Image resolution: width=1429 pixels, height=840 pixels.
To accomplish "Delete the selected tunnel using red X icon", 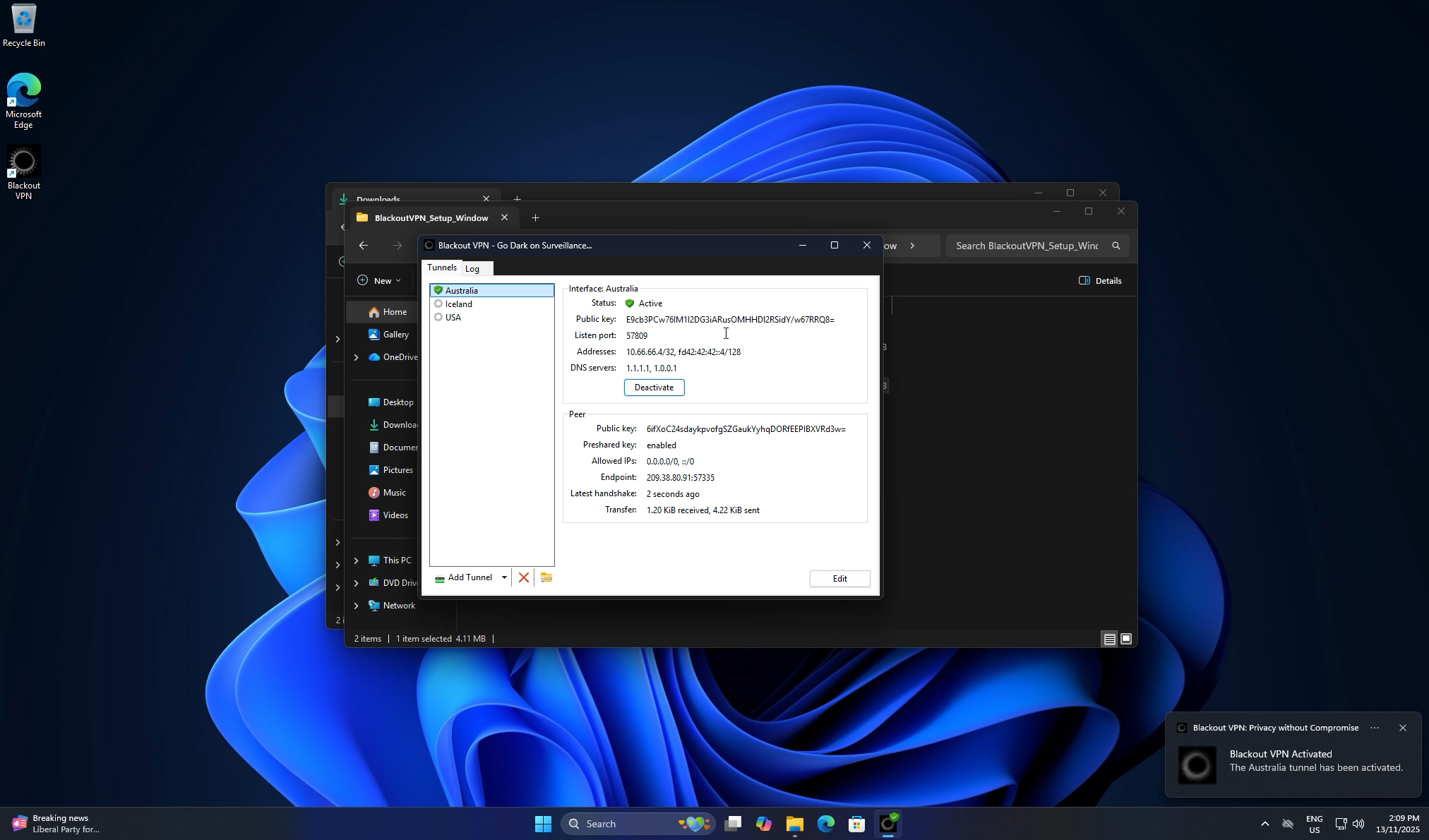I will (523, 577).
